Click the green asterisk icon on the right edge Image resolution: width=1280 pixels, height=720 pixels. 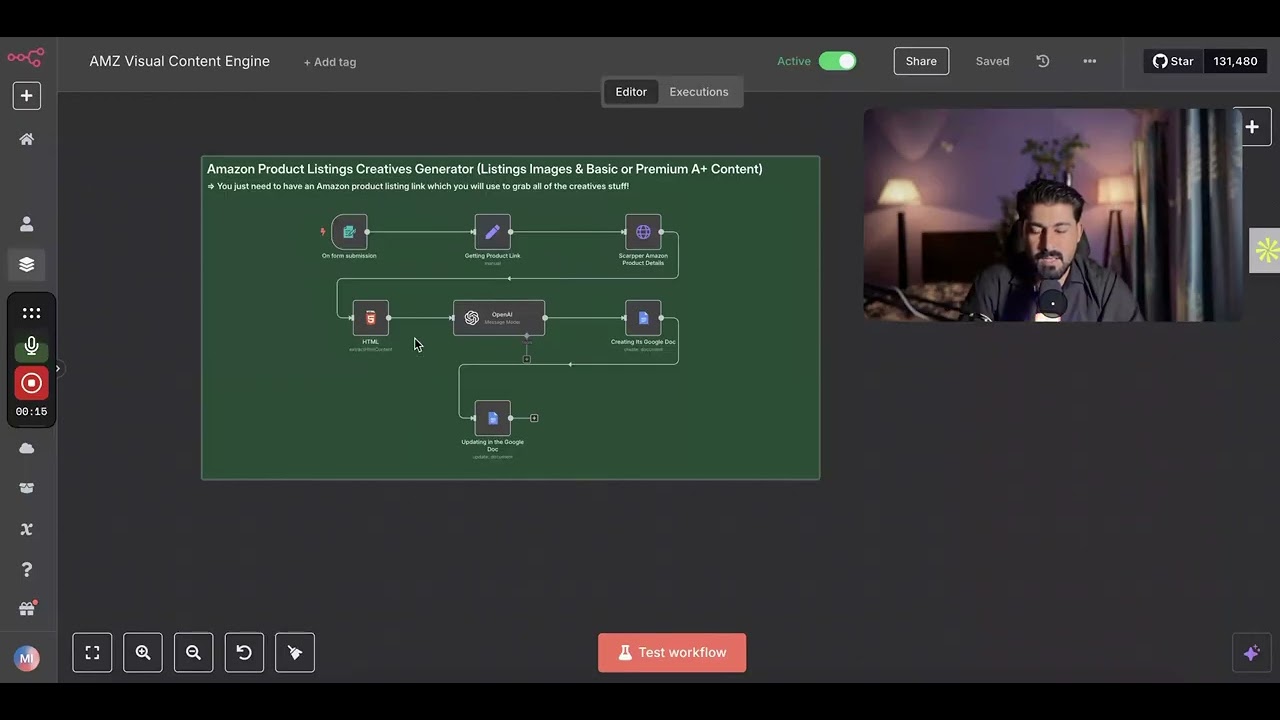(x=1266, y=250)
